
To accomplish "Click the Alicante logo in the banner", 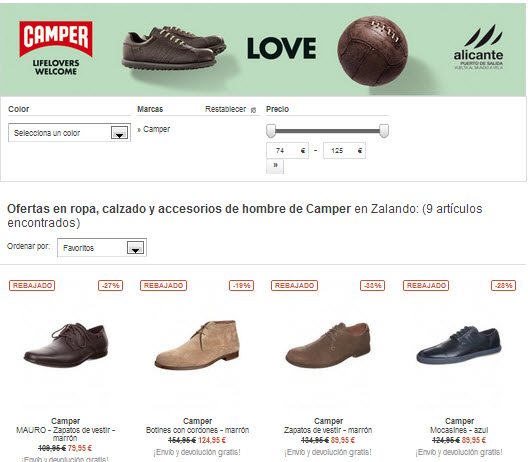I will pyautogui.click(x=478, y=47).
